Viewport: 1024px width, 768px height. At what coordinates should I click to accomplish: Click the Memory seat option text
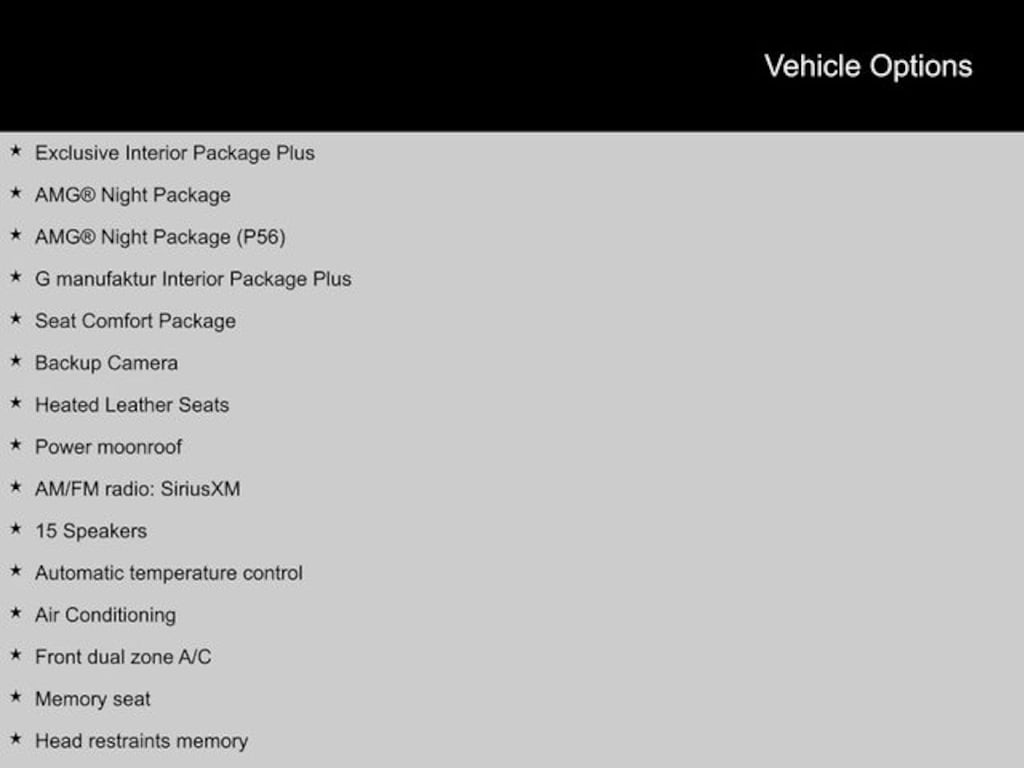pyautogui.click(x=92, y=699)
